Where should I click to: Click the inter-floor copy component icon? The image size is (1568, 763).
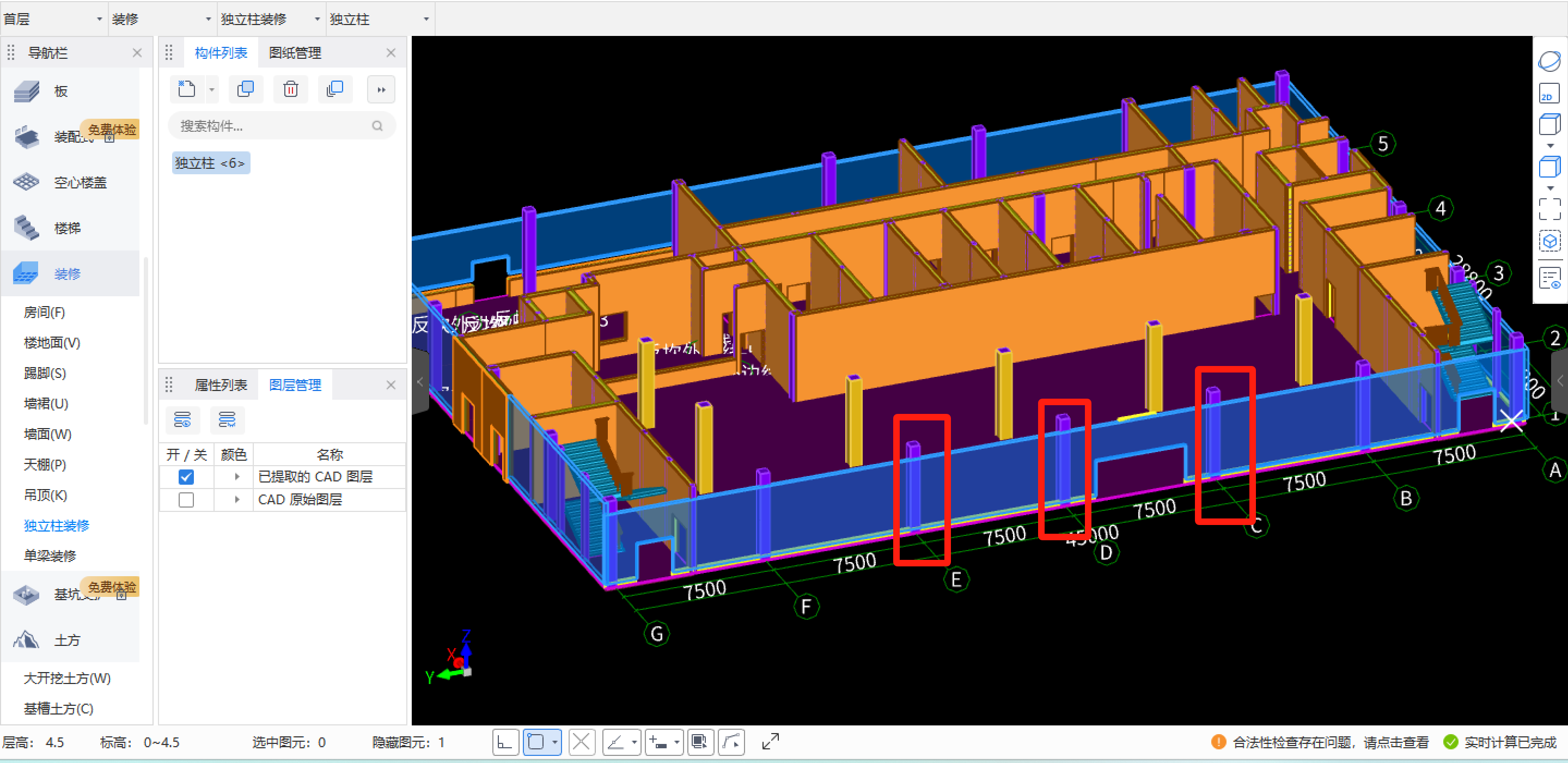click(x=335, y=89)
